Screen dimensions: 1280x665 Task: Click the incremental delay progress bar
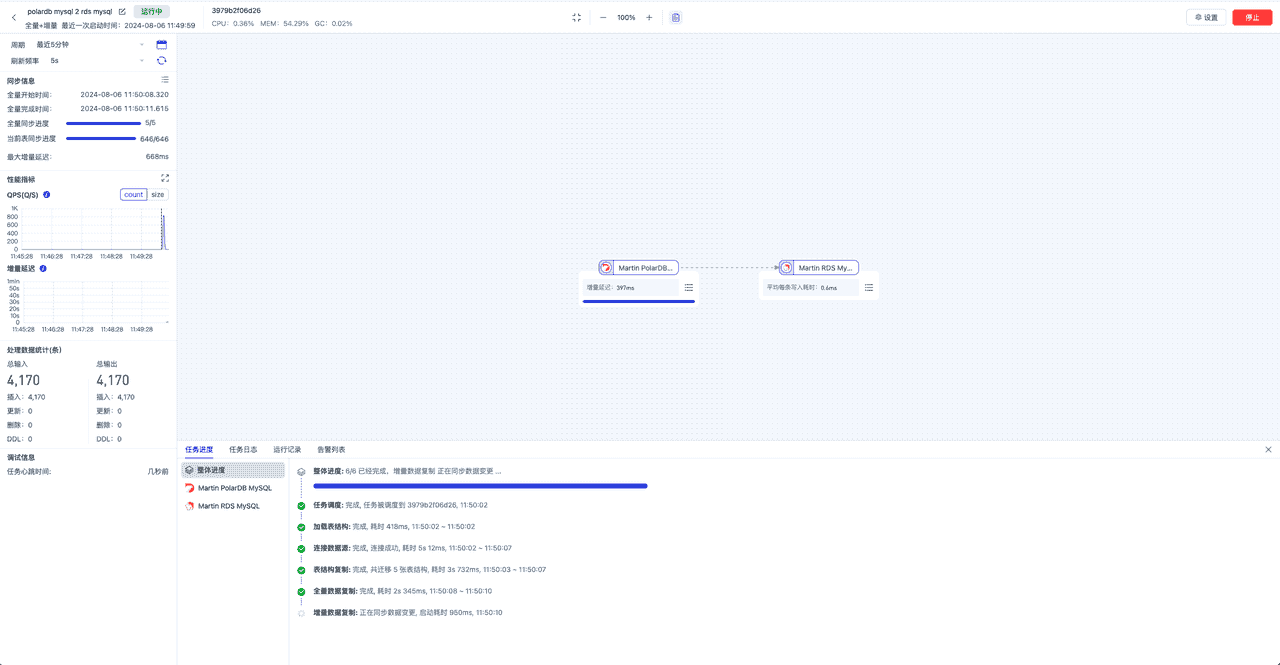point(639,301)
